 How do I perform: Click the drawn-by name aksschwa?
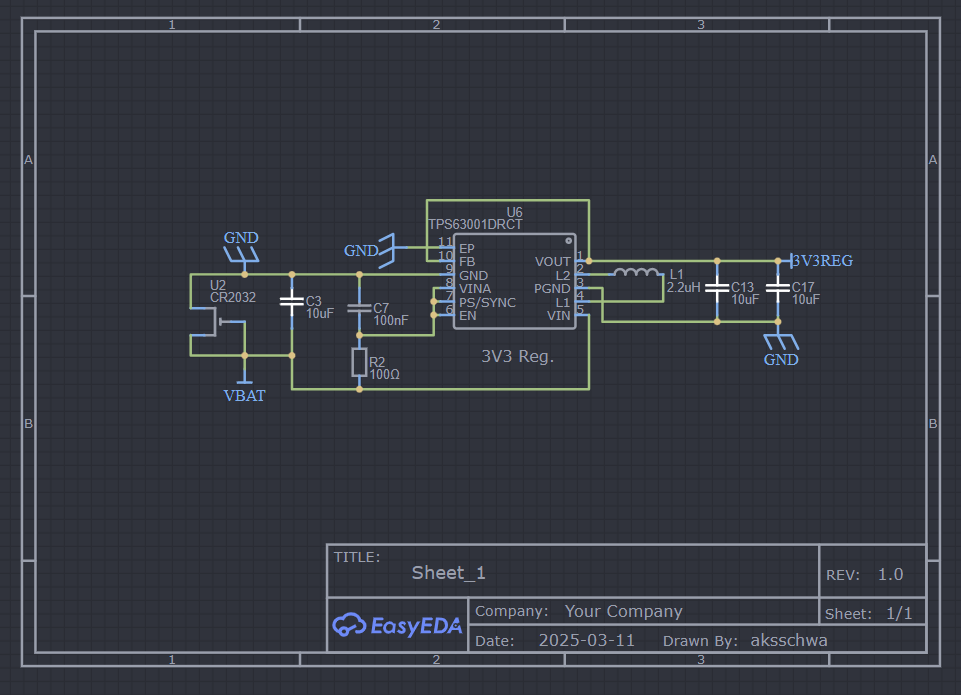(x=789, y=640)
